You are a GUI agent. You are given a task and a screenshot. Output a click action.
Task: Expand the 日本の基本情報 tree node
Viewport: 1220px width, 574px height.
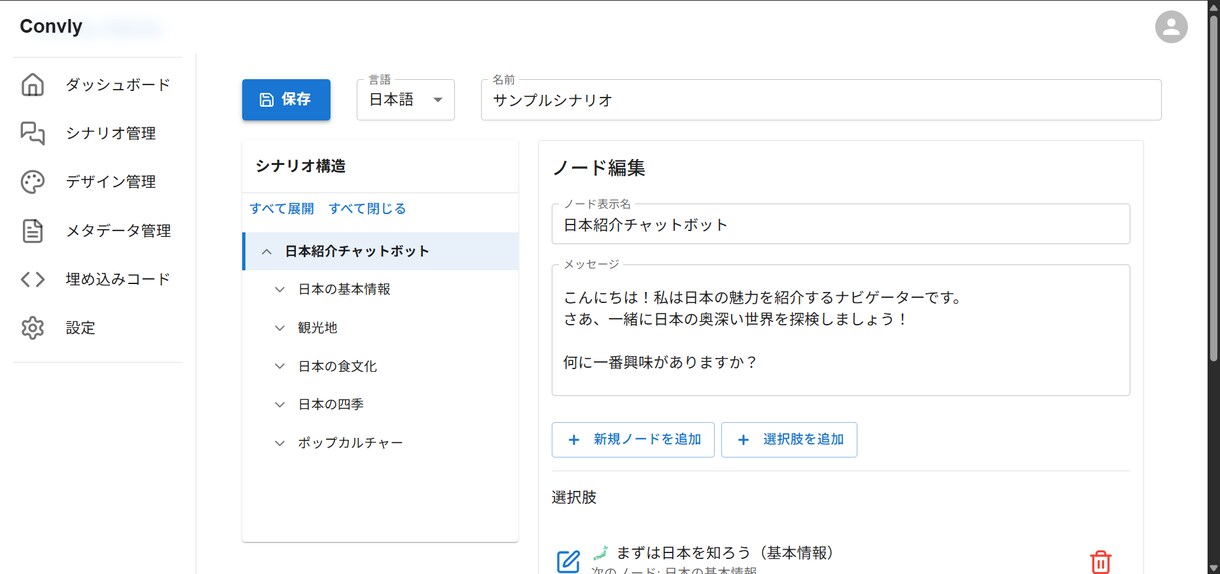point(280,289)
